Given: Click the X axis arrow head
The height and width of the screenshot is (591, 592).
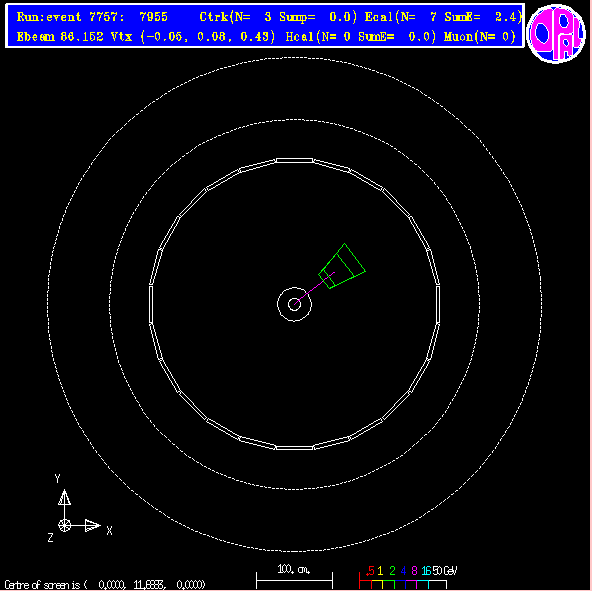Looking at the screenshot, I should (92, 525).
